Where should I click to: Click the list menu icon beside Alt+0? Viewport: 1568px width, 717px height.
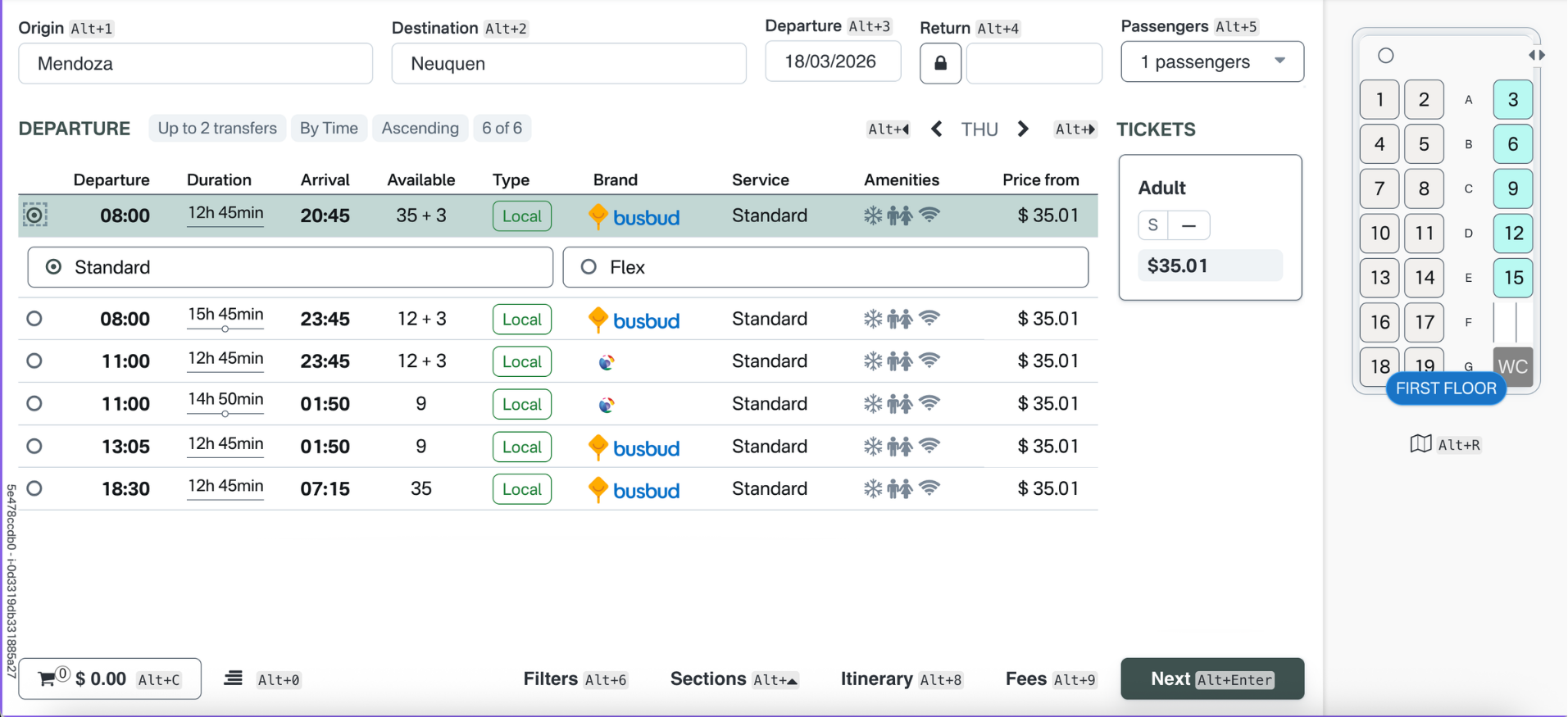point(234,678)
